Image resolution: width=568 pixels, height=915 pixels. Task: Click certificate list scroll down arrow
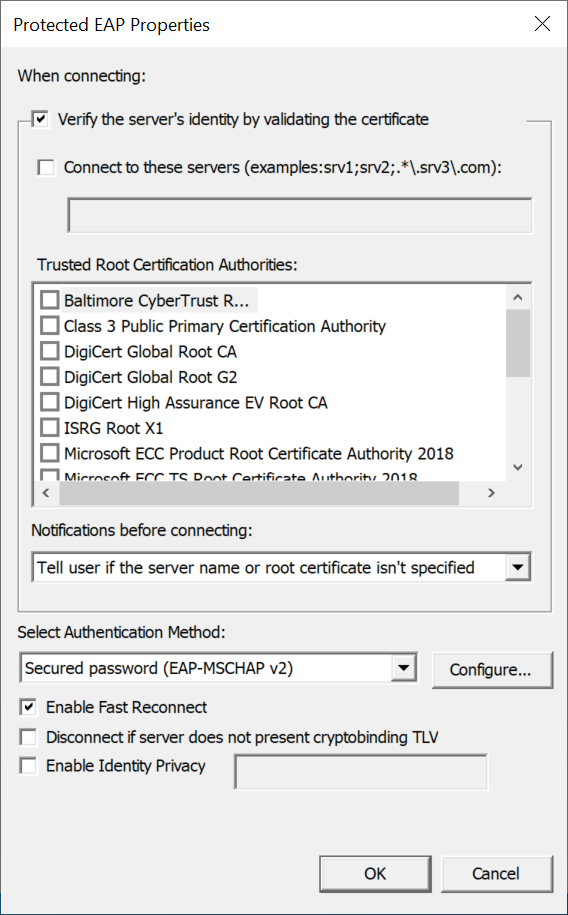pyautogui.click(x=518, y=467)
